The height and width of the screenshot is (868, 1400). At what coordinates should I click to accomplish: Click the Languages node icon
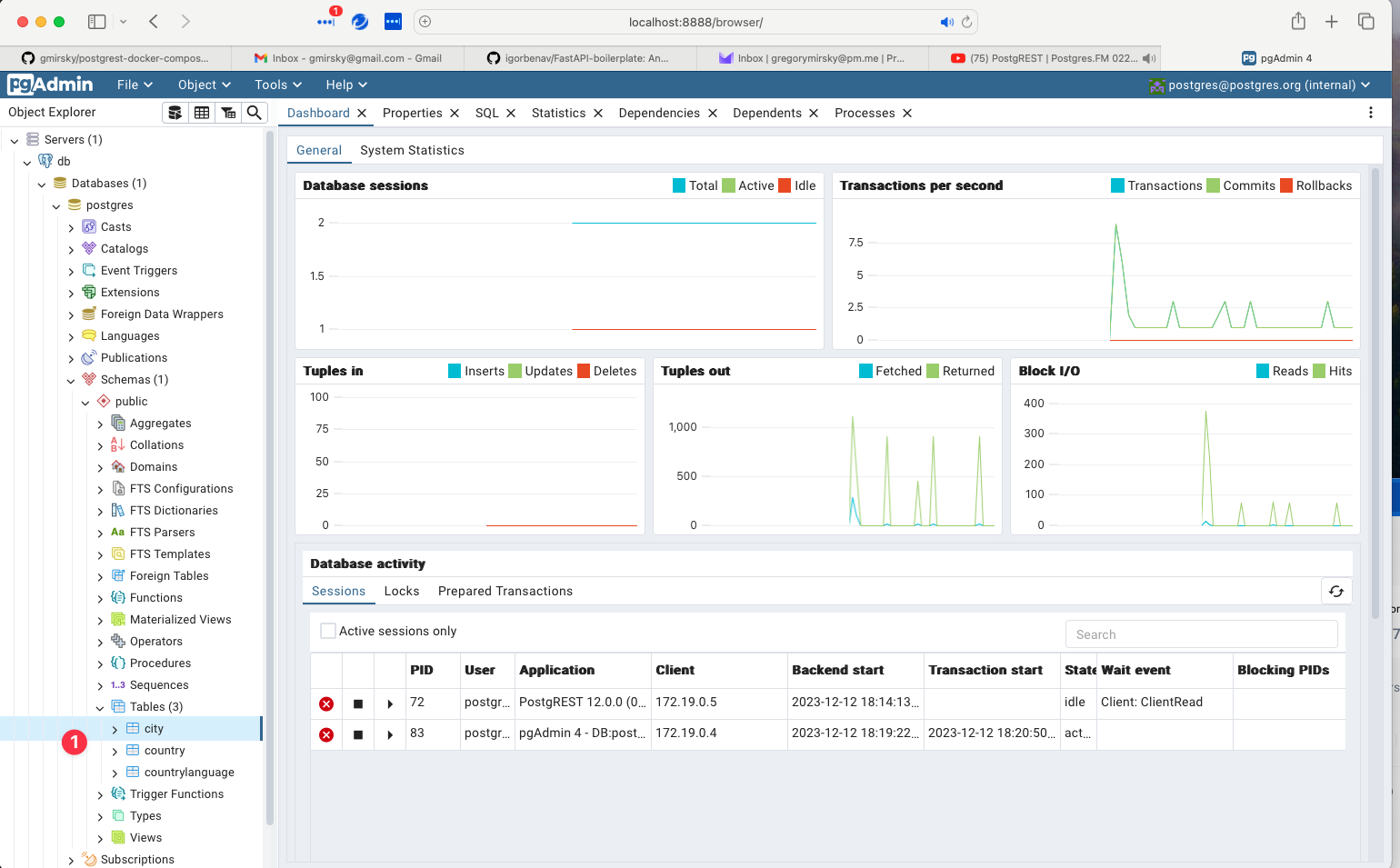89,335
